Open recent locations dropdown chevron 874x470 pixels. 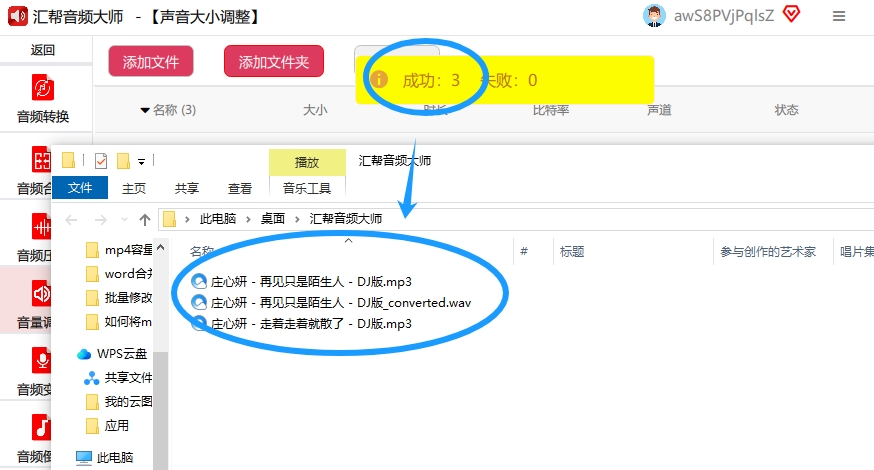(x=124, y=220)
